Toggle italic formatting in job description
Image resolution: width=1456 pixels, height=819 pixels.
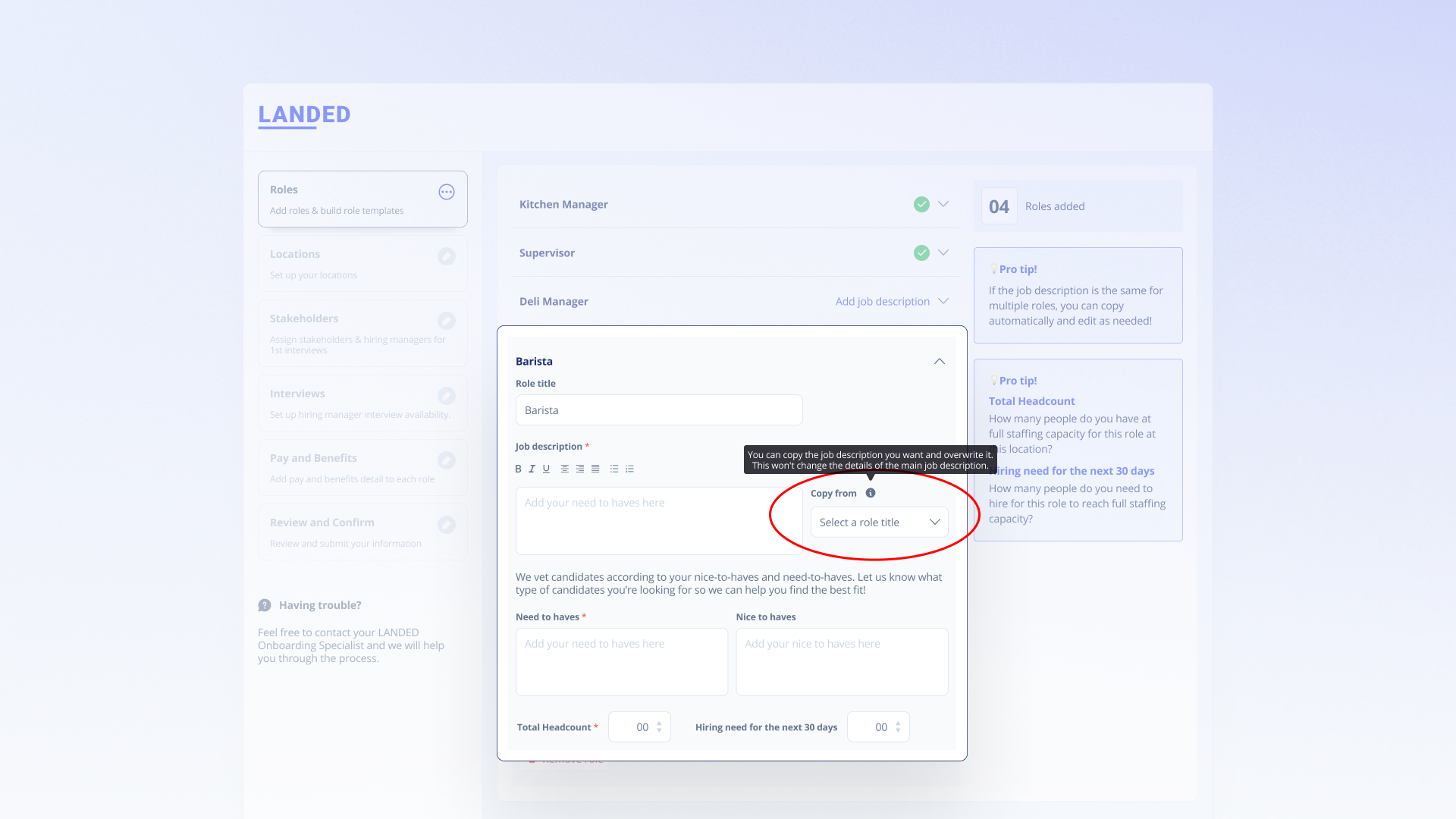[532, 469]
